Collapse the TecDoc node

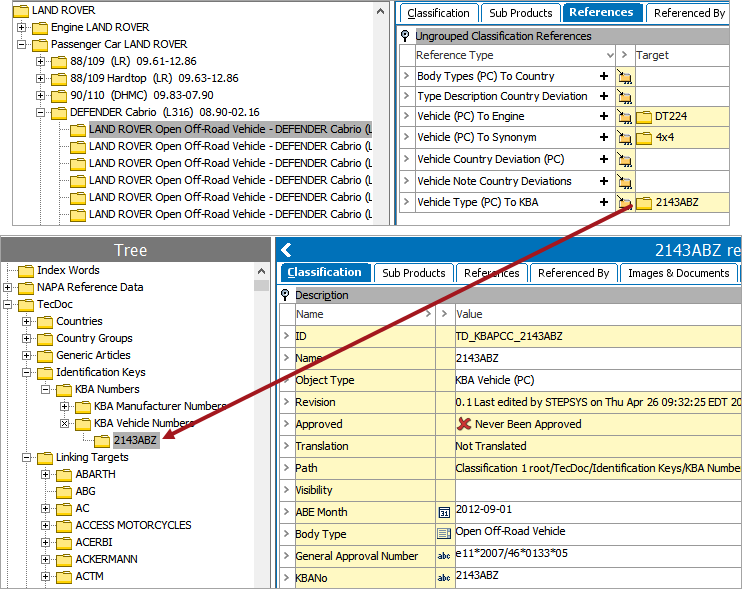[x=8, y=304]
